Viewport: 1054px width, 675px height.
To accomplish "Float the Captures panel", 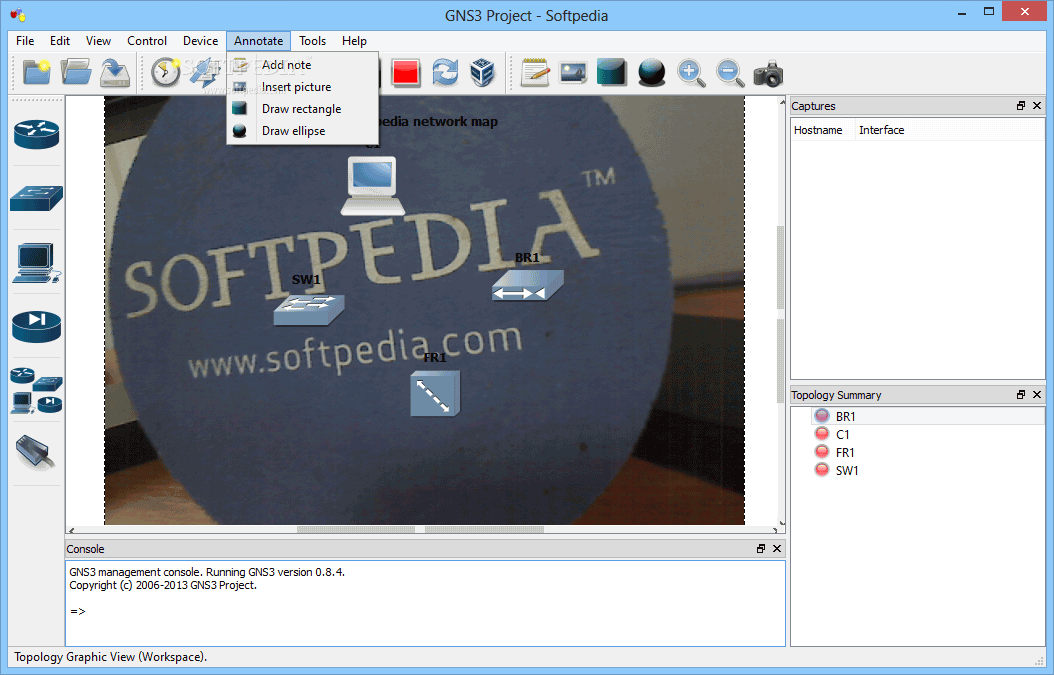I will coord(1021,106).
